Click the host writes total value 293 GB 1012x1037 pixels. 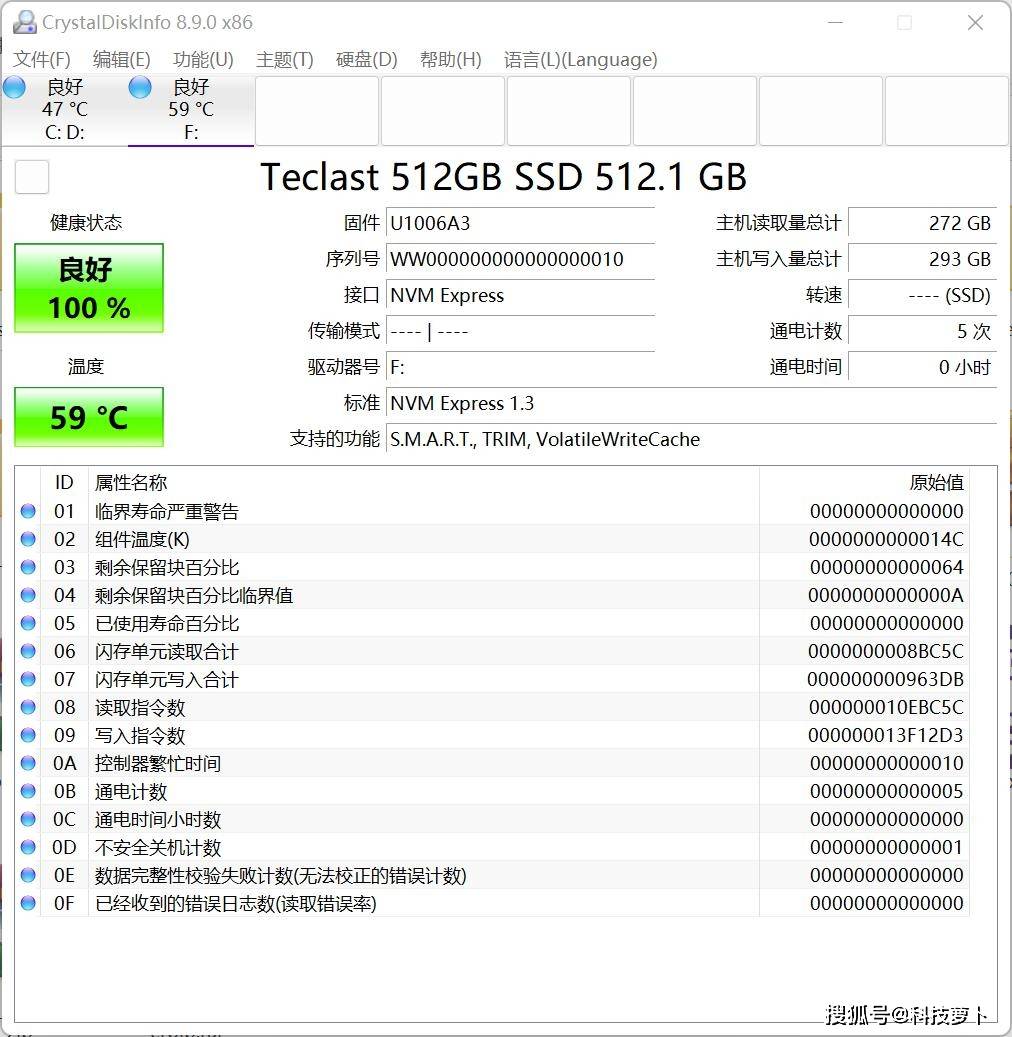922,259
